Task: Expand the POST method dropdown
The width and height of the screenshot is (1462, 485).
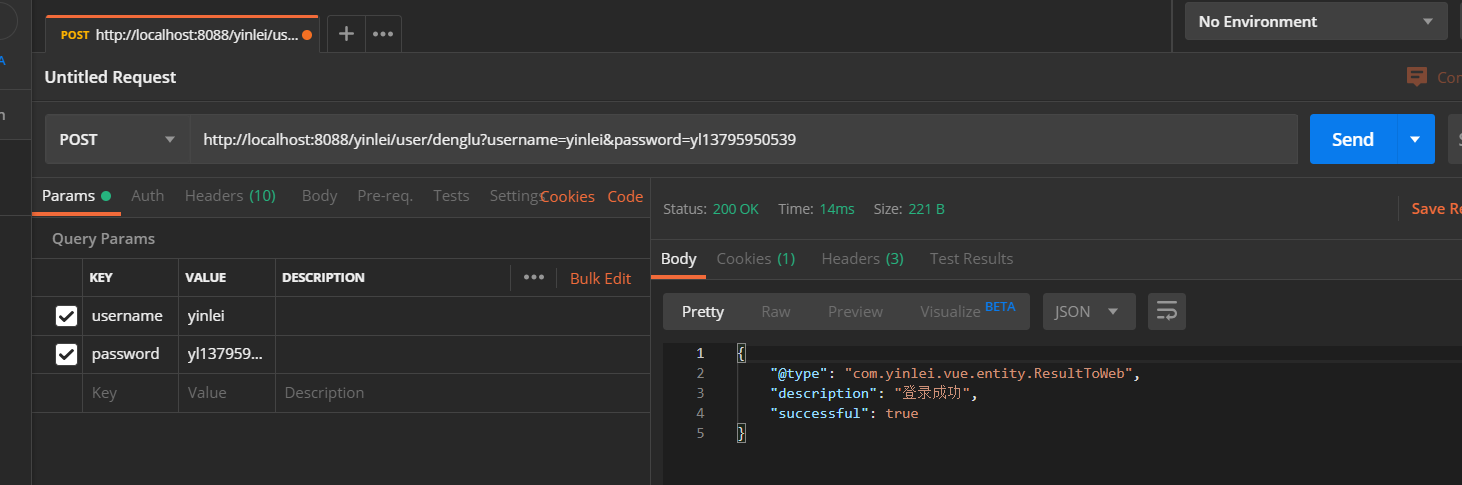Action: coord(117,140)
